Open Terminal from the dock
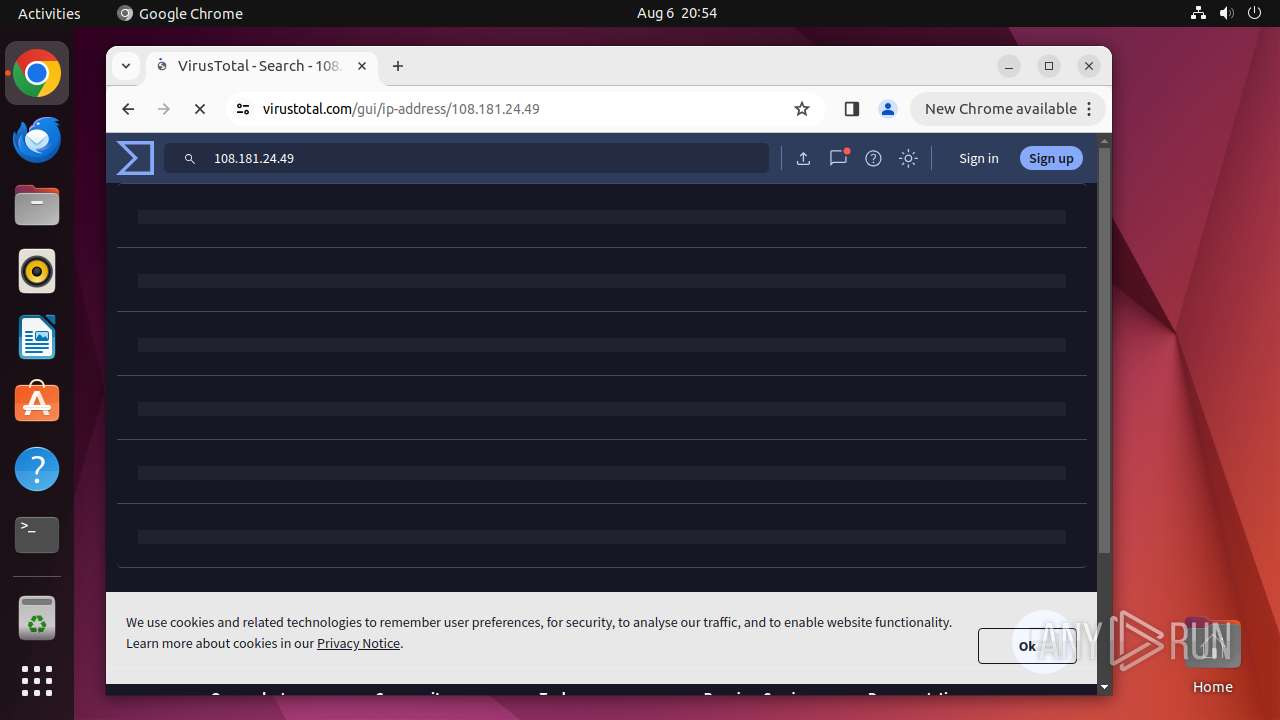 (37, 535)
